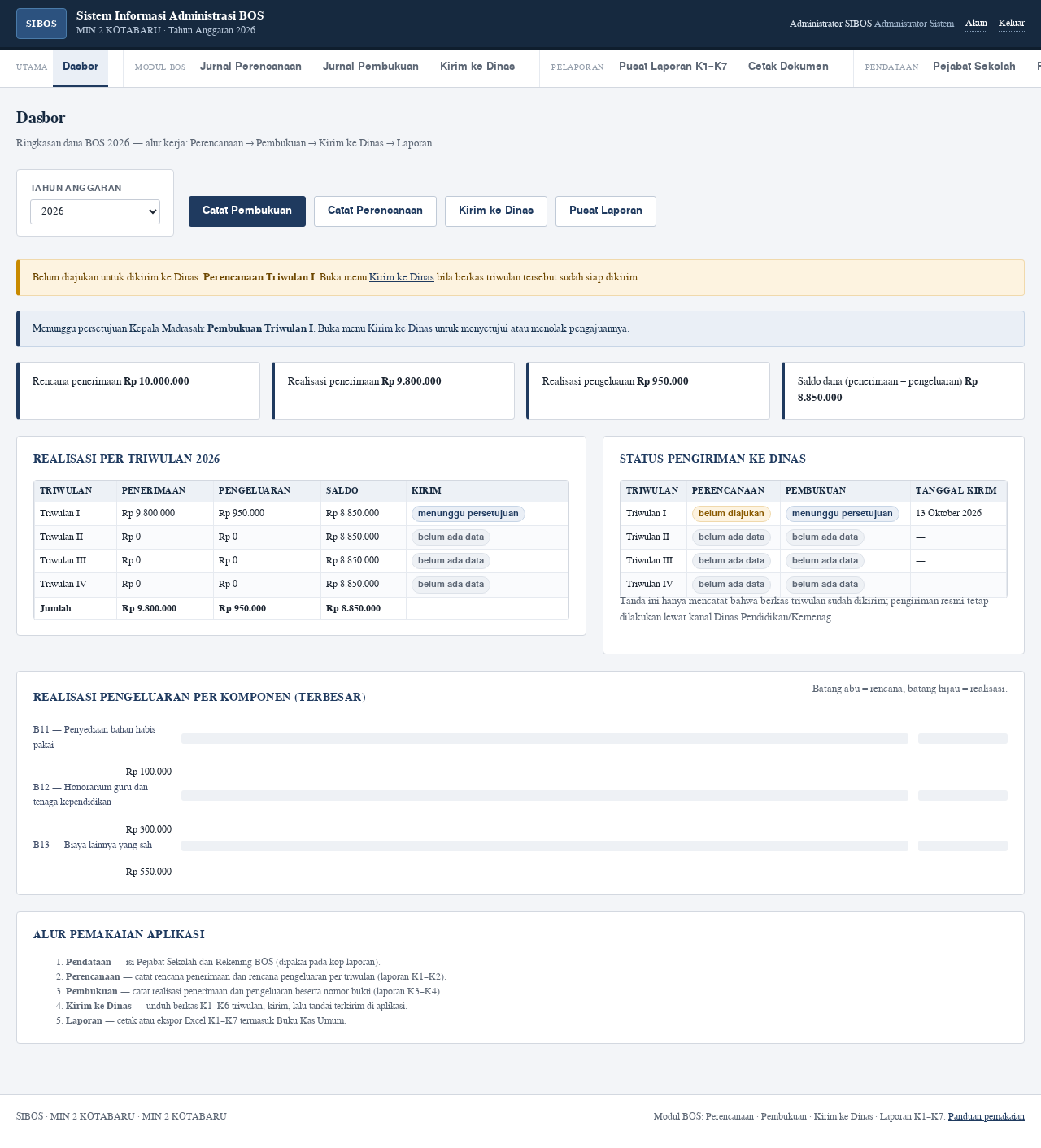
Task: Click 'Rp 550.000' under B13 component
Action: click(149, 872)
